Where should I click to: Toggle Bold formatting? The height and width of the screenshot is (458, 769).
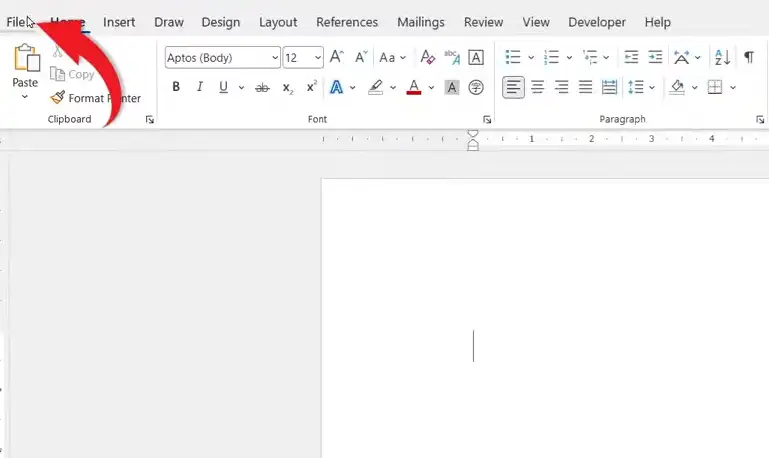[176, 87]
